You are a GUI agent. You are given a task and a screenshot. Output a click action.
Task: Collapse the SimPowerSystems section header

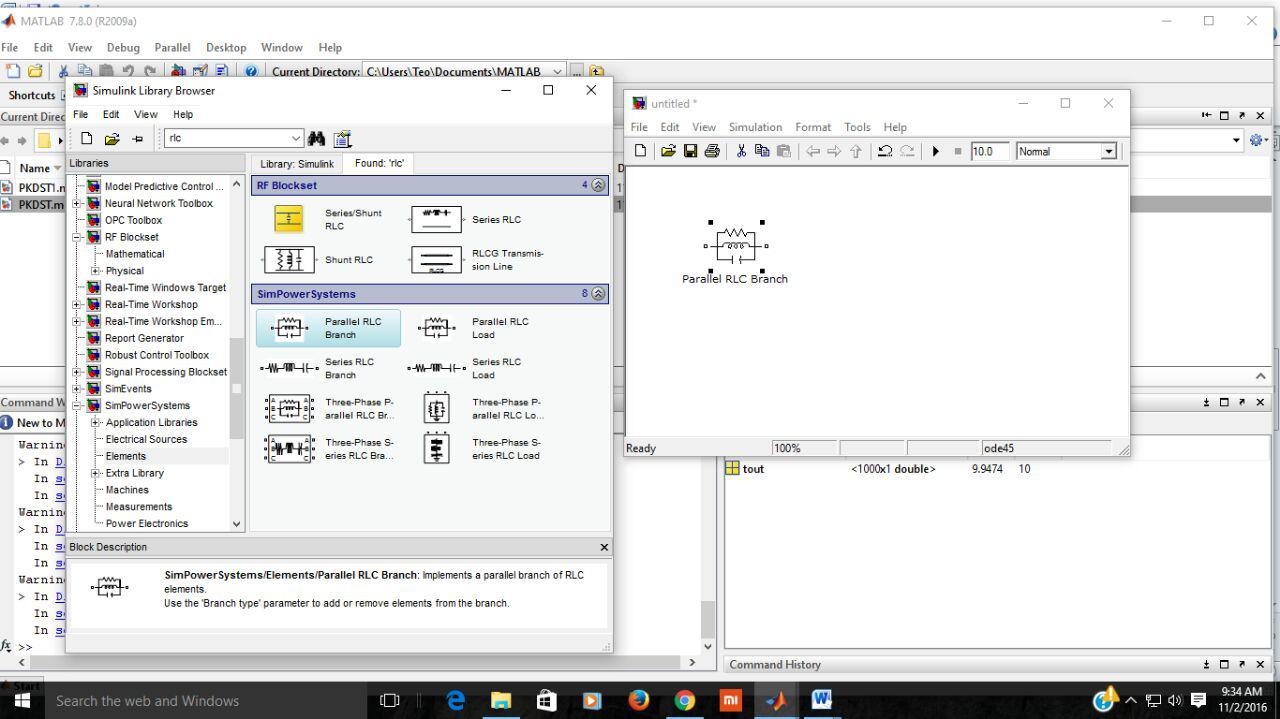[x=597, y=294]
